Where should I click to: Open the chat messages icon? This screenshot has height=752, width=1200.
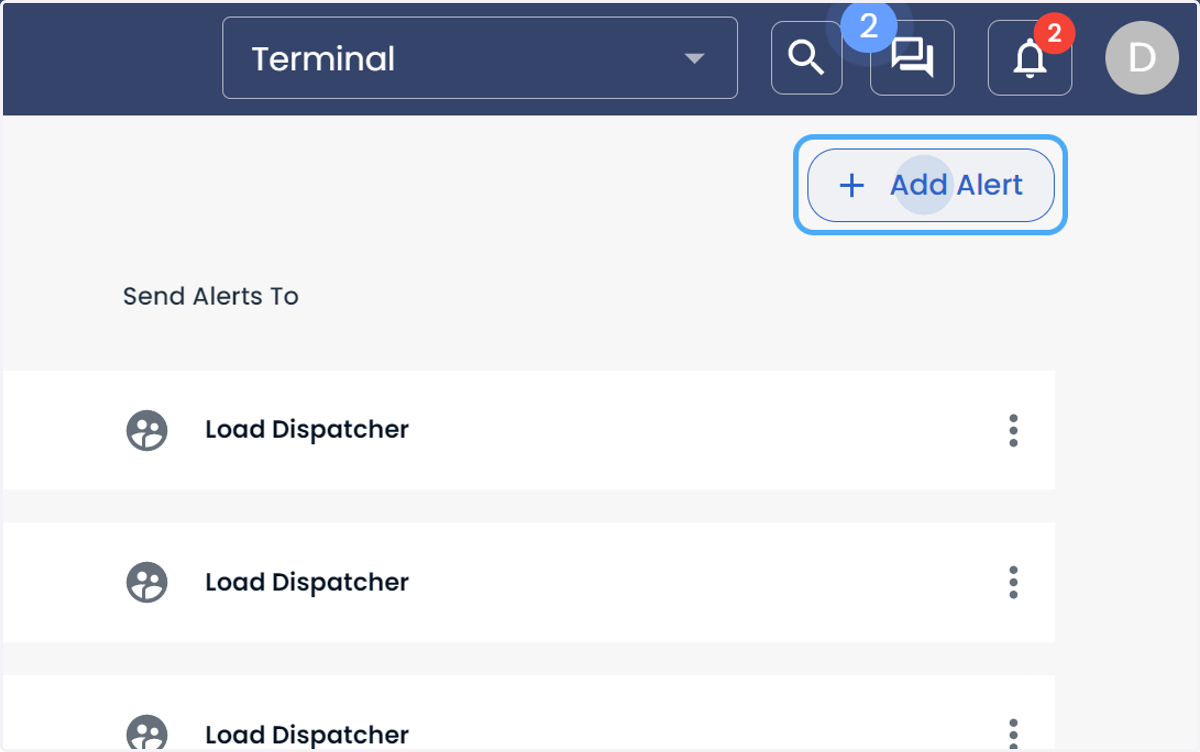pos(912,58)
